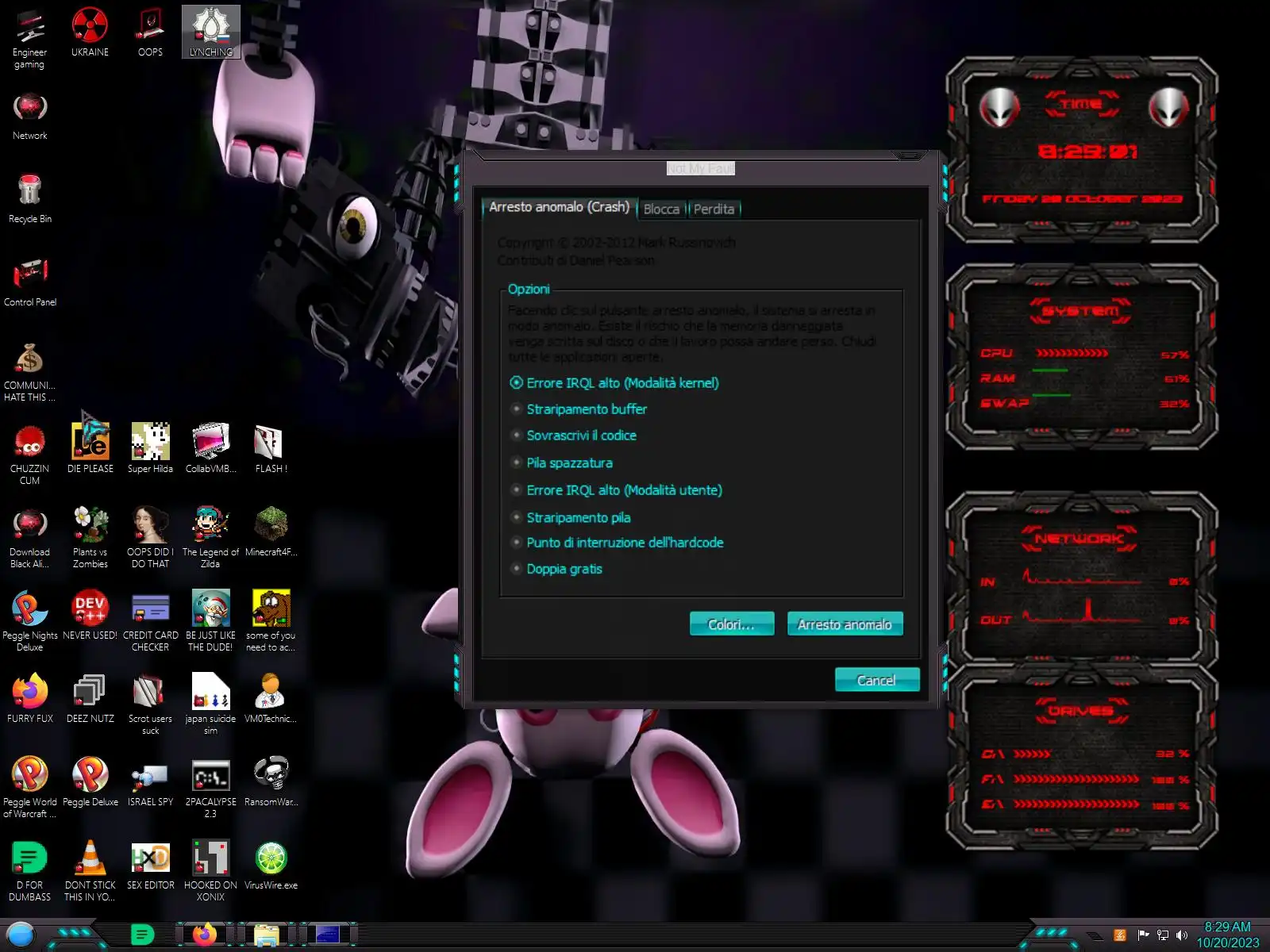Select Errore IRQL alto (Modalità utente) option
This screenshot has width=1270, height=952.
coord(616,490)
